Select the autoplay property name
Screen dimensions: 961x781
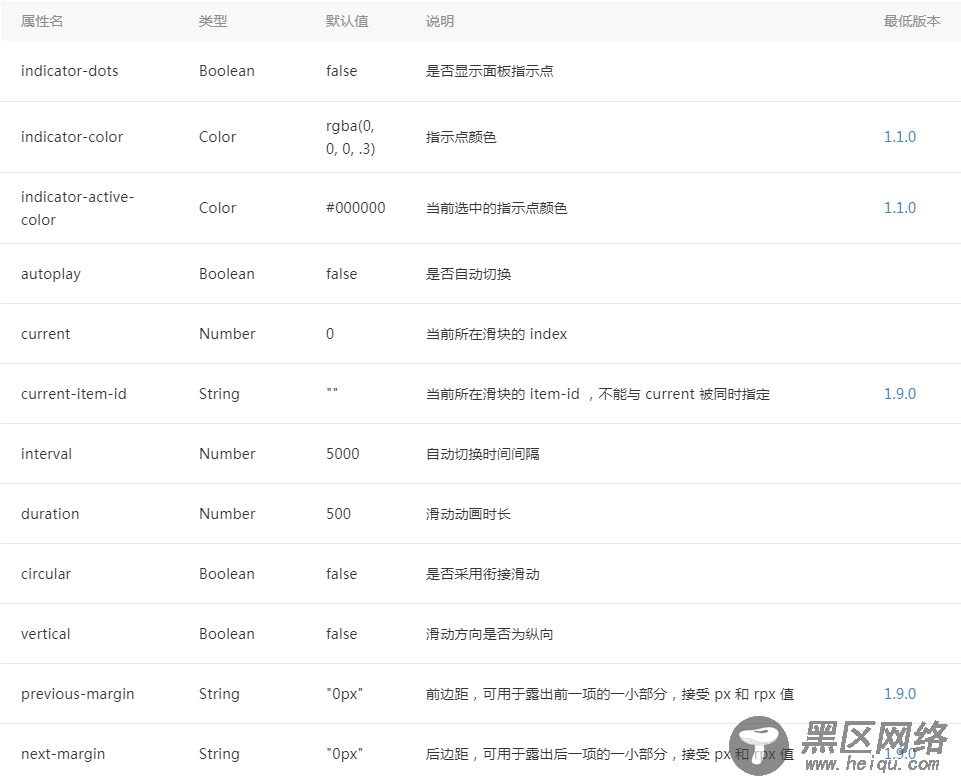coord(51,274)
